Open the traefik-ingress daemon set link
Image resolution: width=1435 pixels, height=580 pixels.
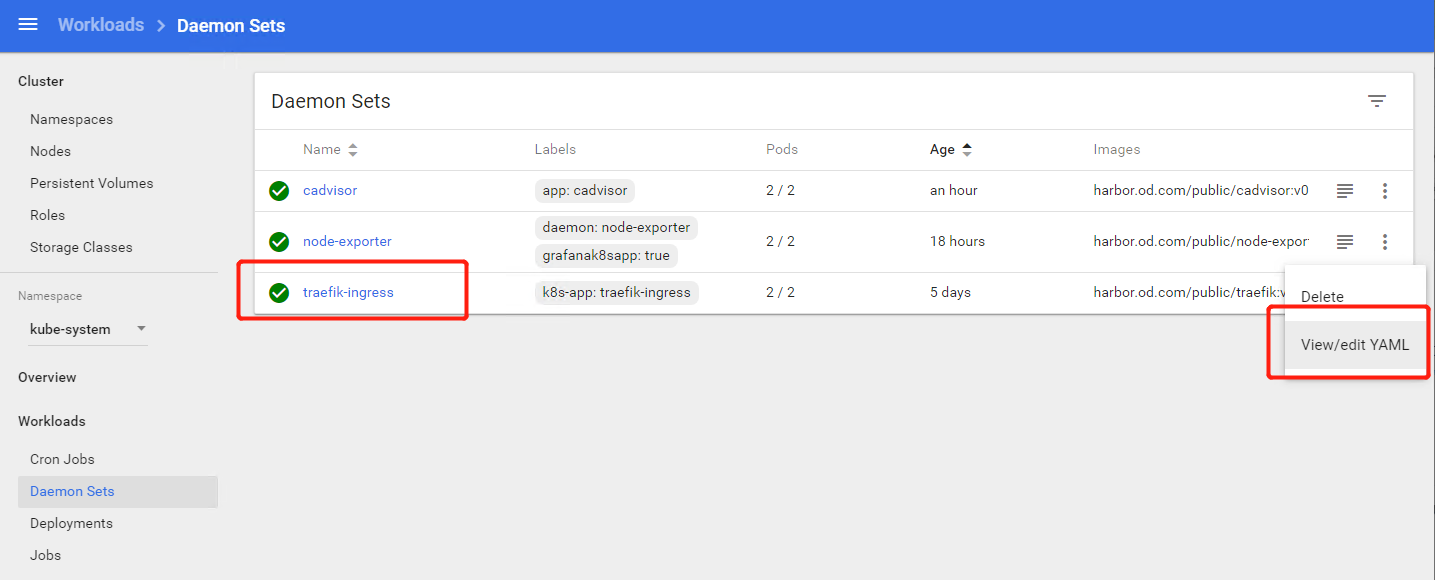coord(348,293)
